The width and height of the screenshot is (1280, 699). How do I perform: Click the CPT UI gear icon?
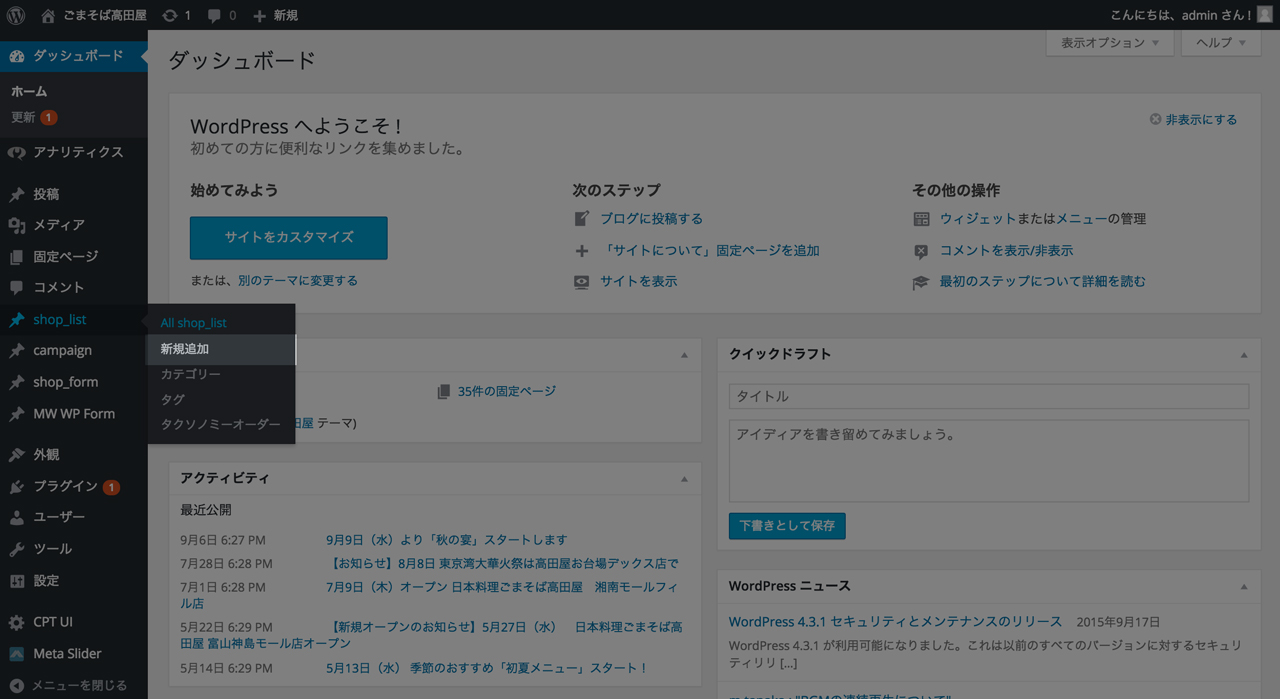point(16,622)
